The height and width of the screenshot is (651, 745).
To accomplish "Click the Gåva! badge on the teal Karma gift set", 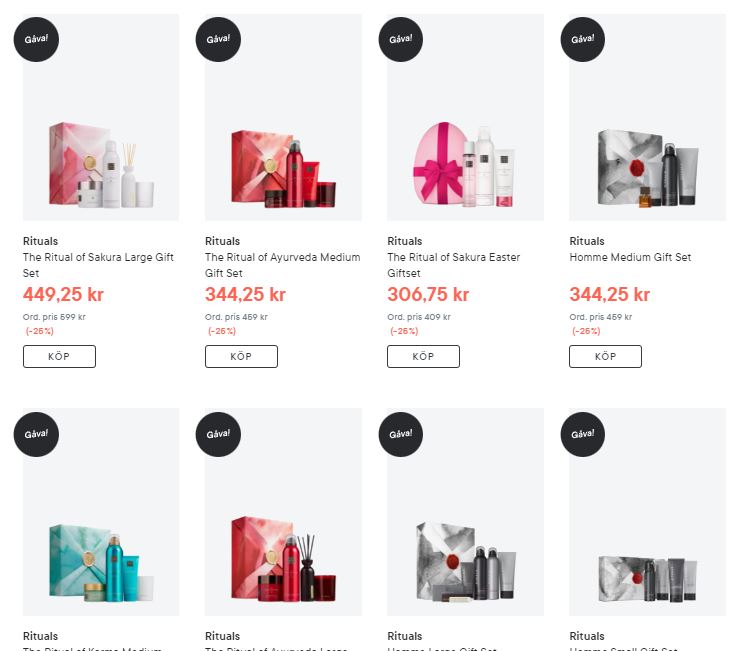I will point(36,434).
